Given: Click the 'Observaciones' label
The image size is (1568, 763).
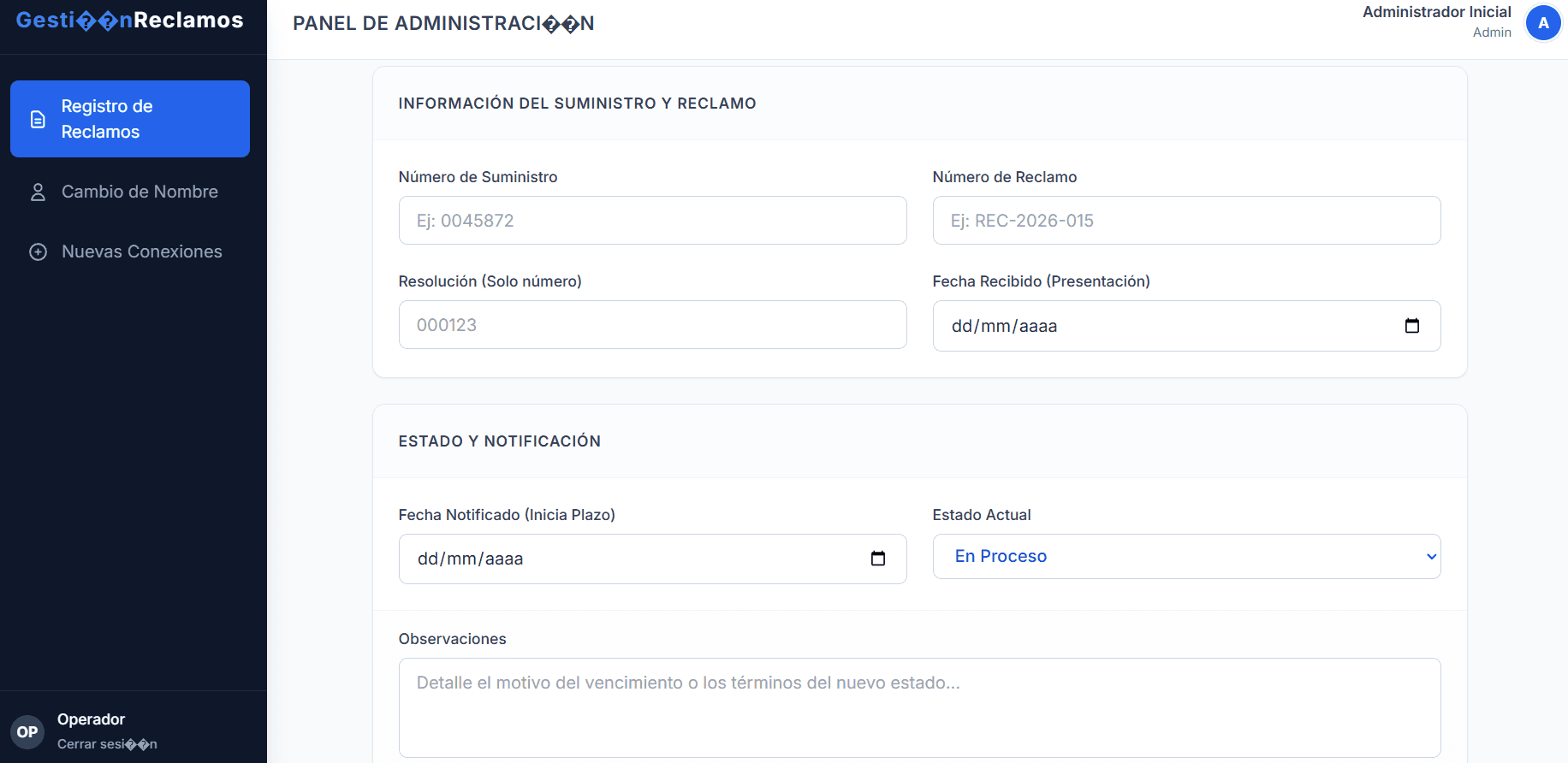Looking at the screenshot, I should click(x=452, y=639).
